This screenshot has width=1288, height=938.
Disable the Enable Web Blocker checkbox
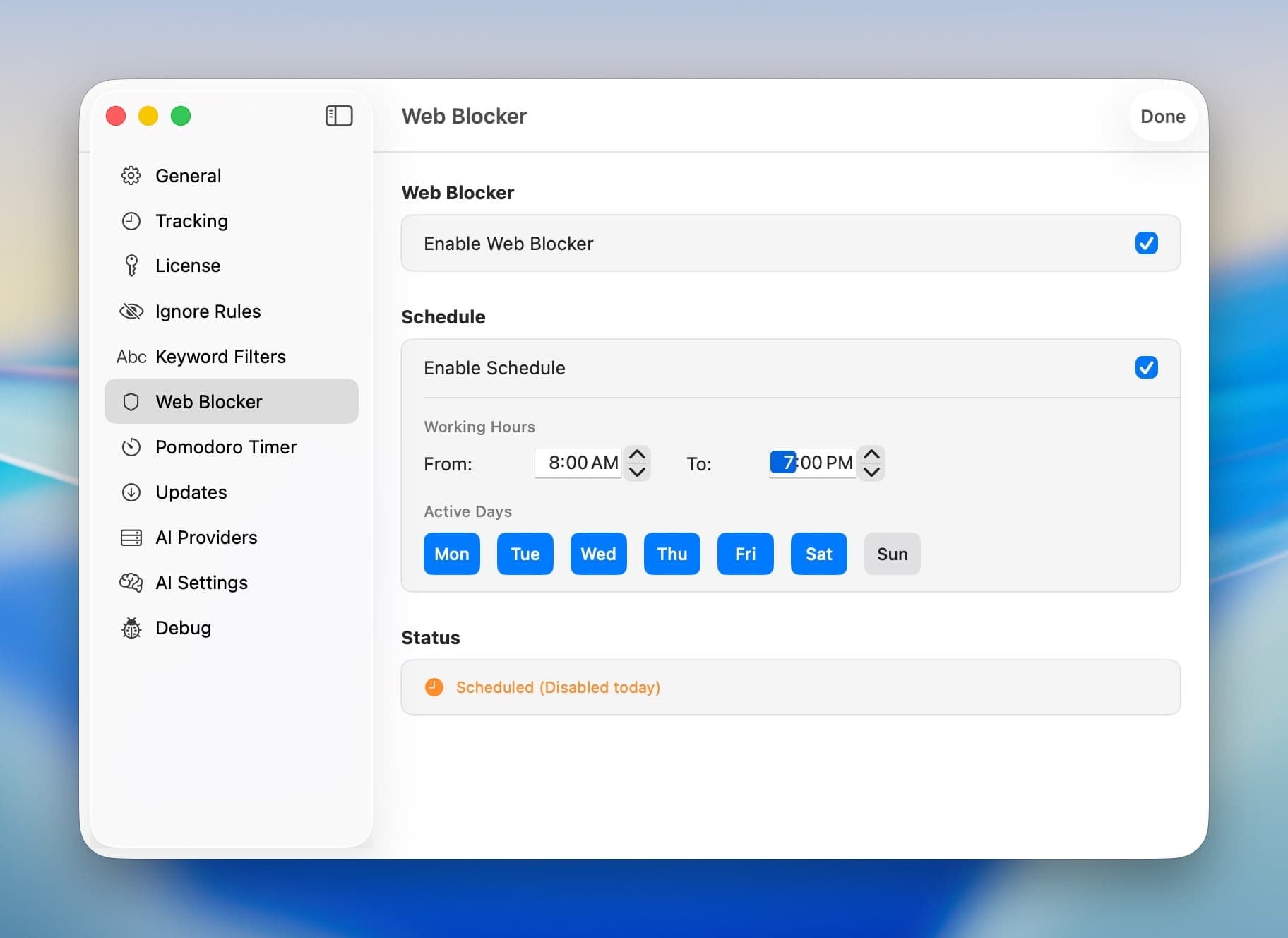tap(1146, 243)
